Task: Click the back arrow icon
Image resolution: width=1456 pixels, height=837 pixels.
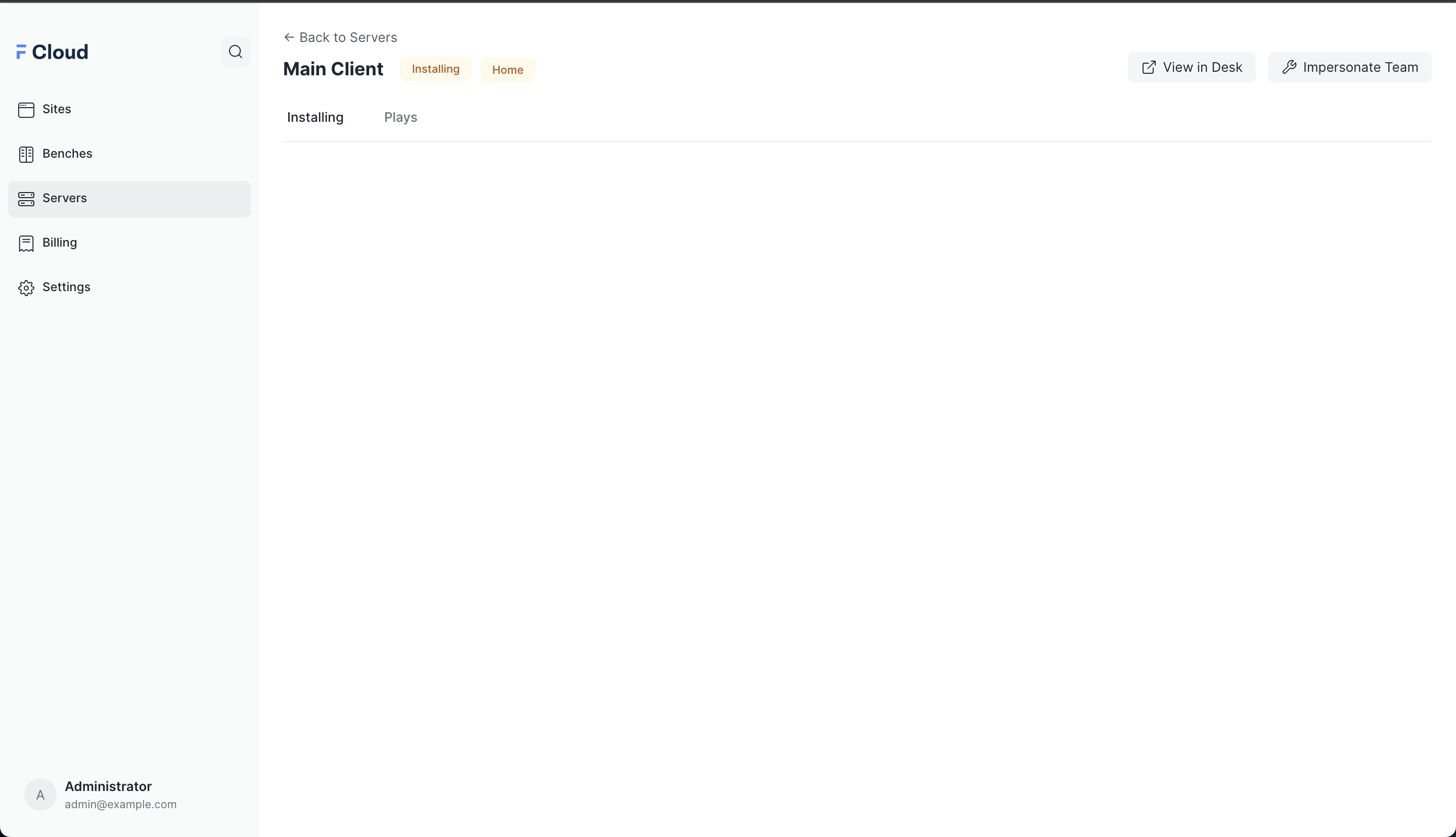Action: [289, 37]
